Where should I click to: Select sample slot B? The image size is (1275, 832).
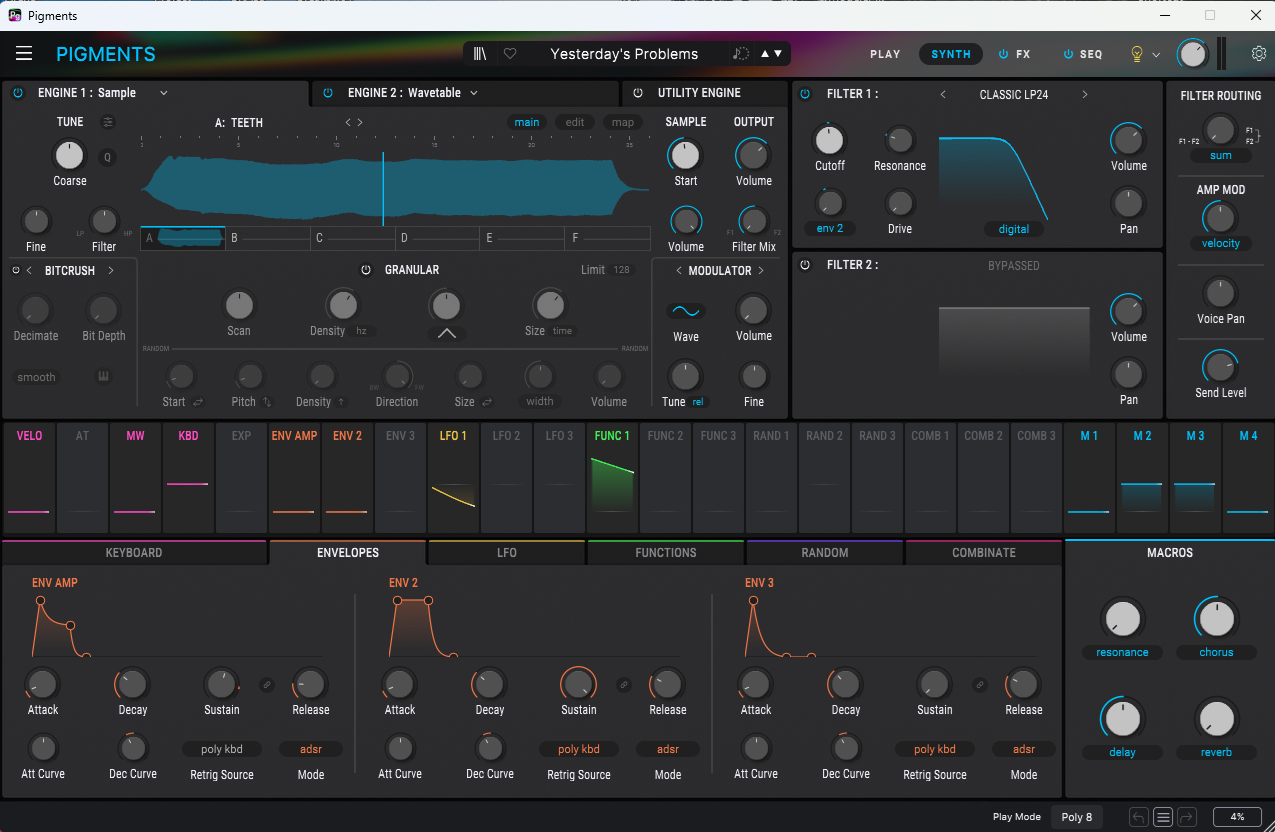pyautogui.click(x=268, y=238)
